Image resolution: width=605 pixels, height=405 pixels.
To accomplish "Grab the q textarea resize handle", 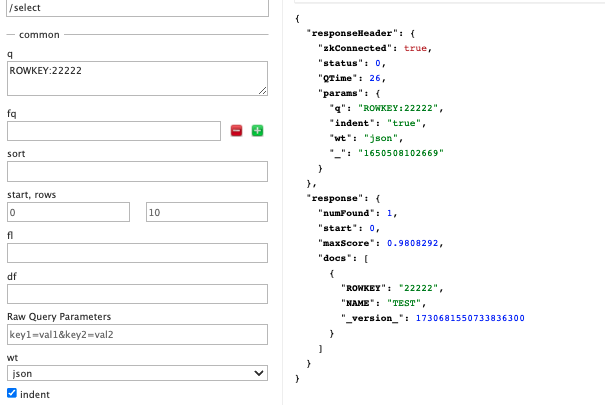I will [x=263, y=91].
